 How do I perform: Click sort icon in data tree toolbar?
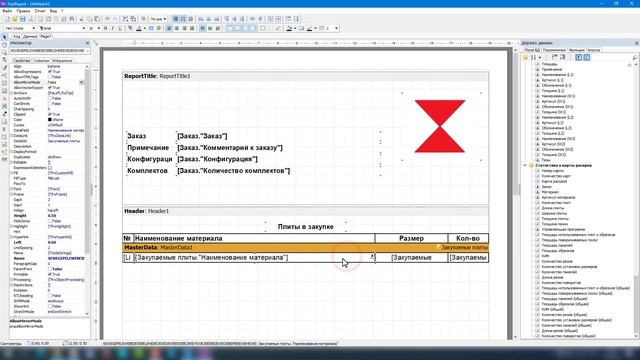click(x=534, y=58)
